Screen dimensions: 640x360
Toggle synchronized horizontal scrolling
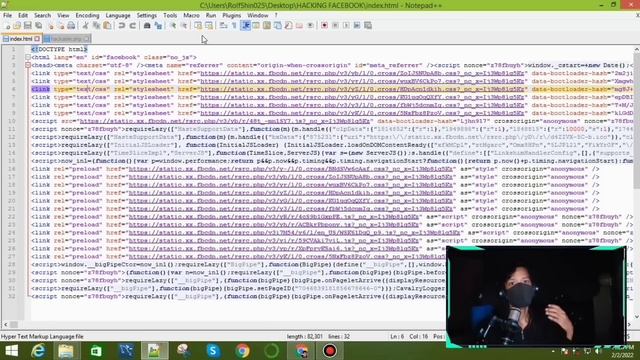[209, 26]
